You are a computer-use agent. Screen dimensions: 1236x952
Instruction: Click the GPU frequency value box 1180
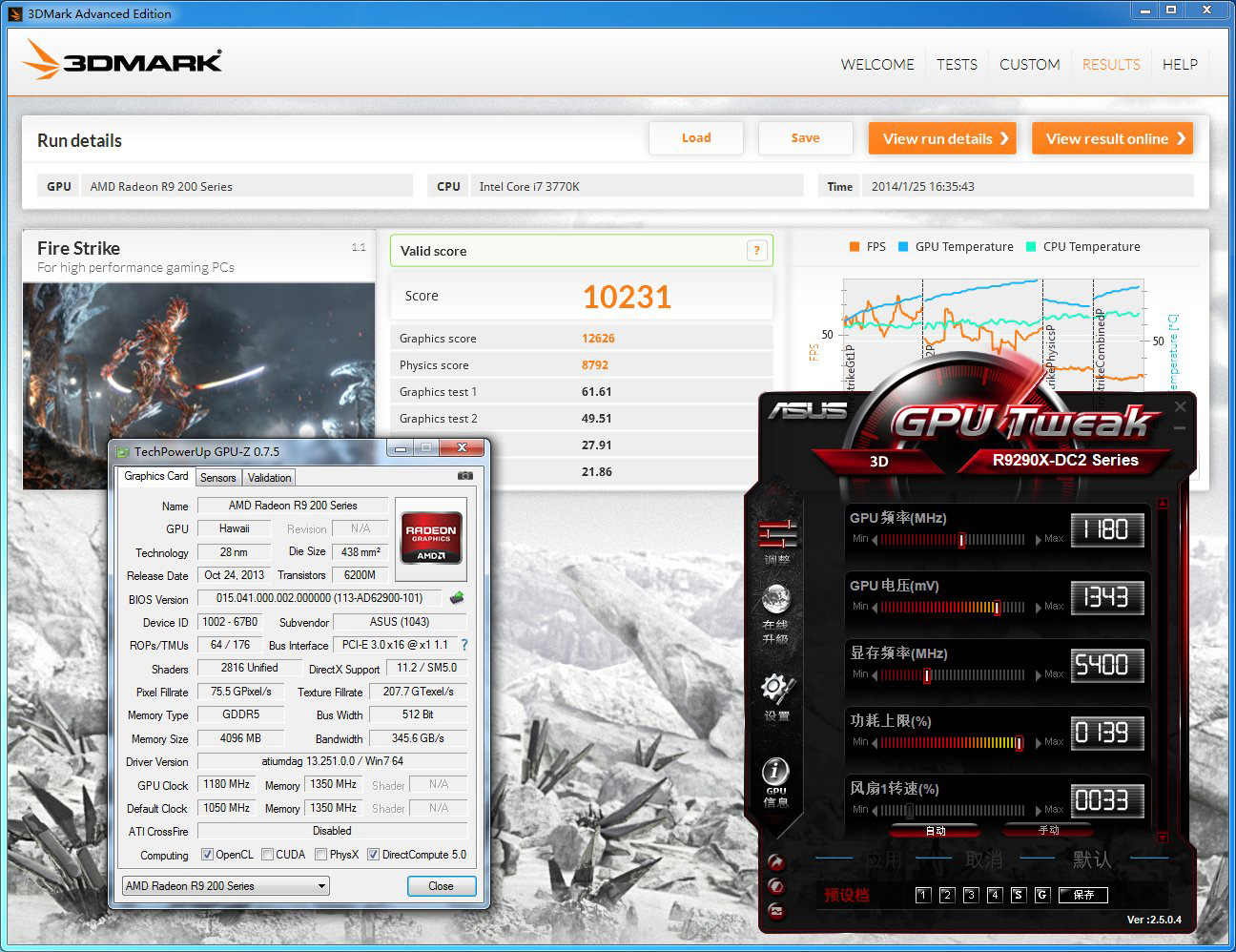point(1106,529)
